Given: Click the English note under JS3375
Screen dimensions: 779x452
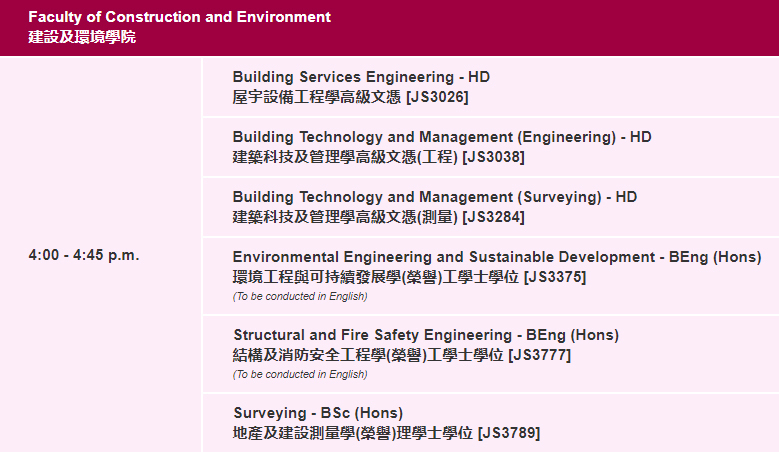Looking at the screenshot, I should point(300,296).
